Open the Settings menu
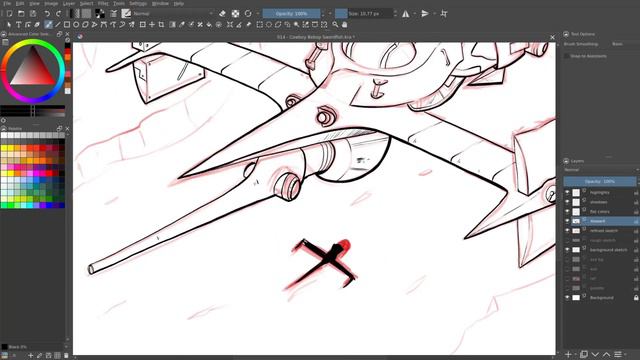Image resolution: width=640 pixels, height=360 pixels. (x=138, y=3)
